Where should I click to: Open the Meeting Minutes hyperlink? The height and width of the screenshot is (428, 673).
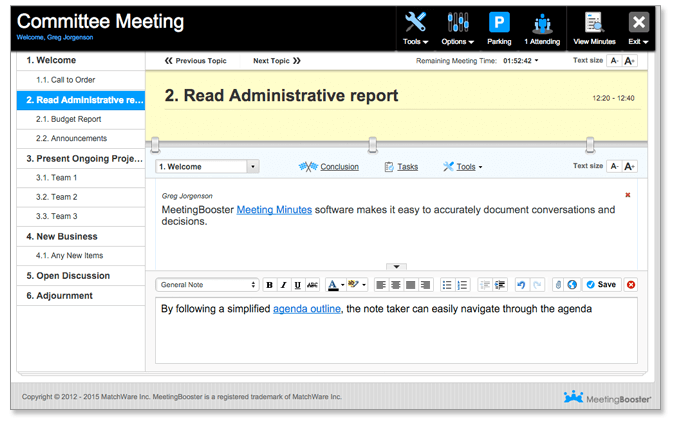[x=274, y=210]
